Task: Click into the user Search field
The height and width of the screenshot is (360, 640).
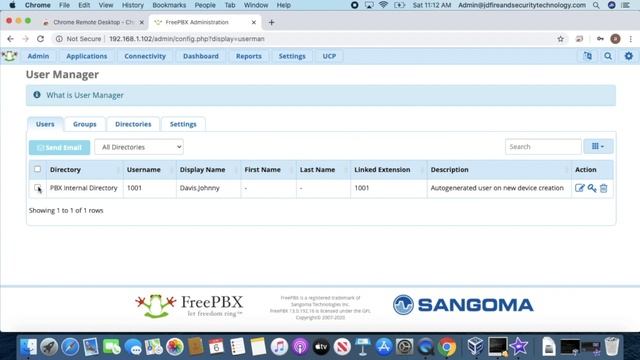Action: point(543,147)
